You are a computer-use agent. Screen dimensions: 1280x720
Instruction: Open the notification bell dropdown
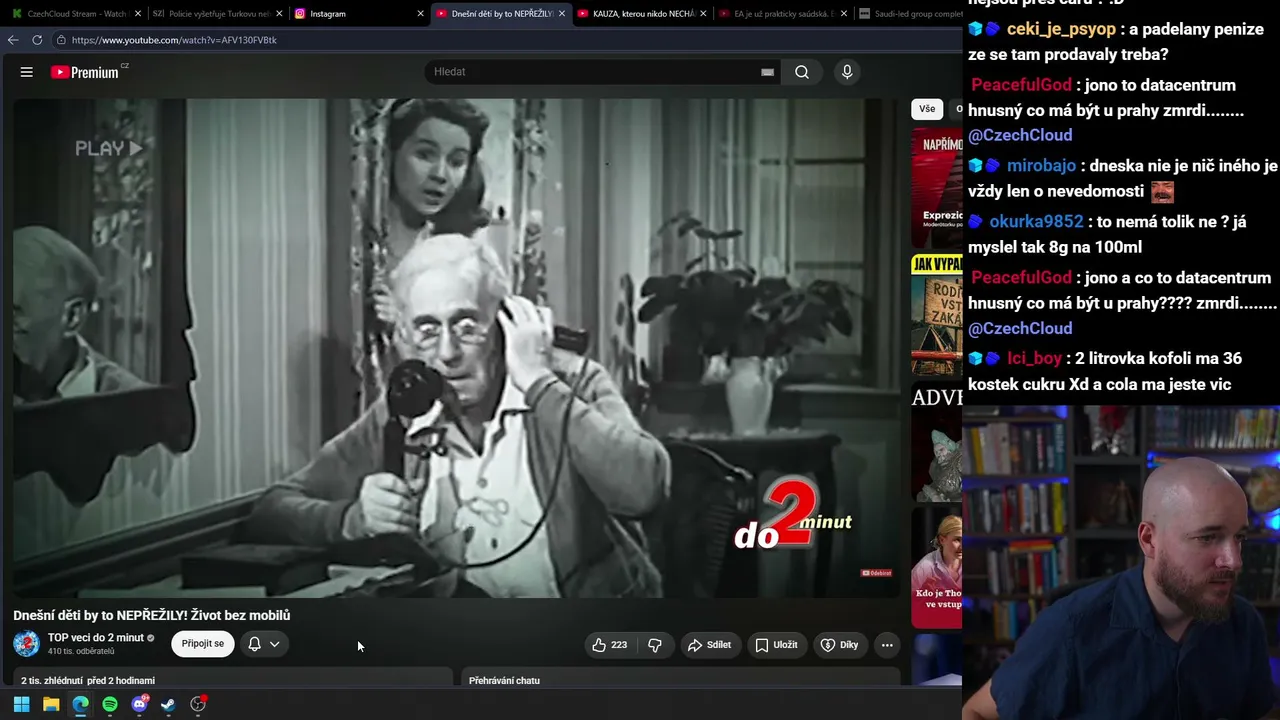[x=264, y=644]
